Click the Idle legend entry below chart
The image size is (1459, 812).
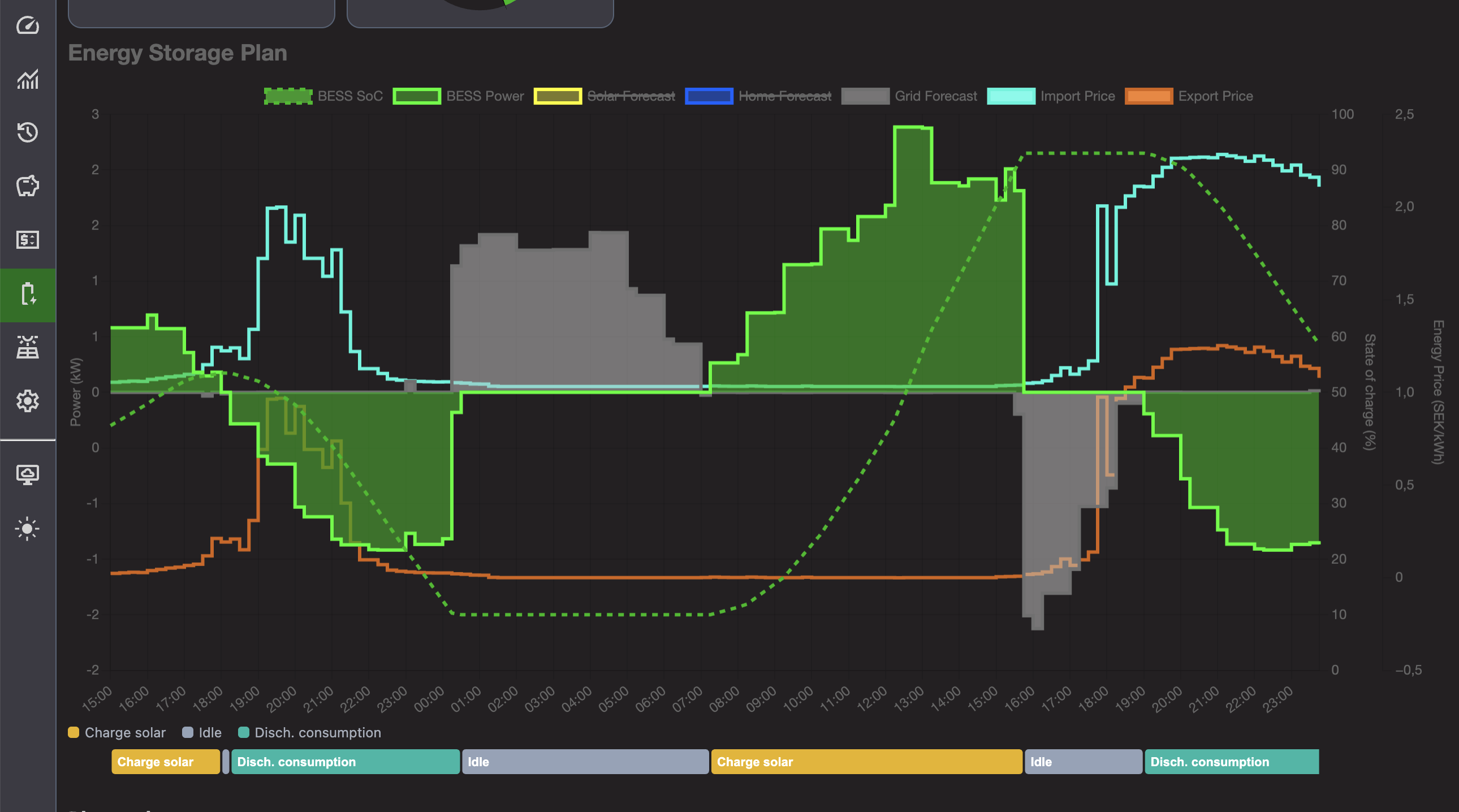pos(202,732)
